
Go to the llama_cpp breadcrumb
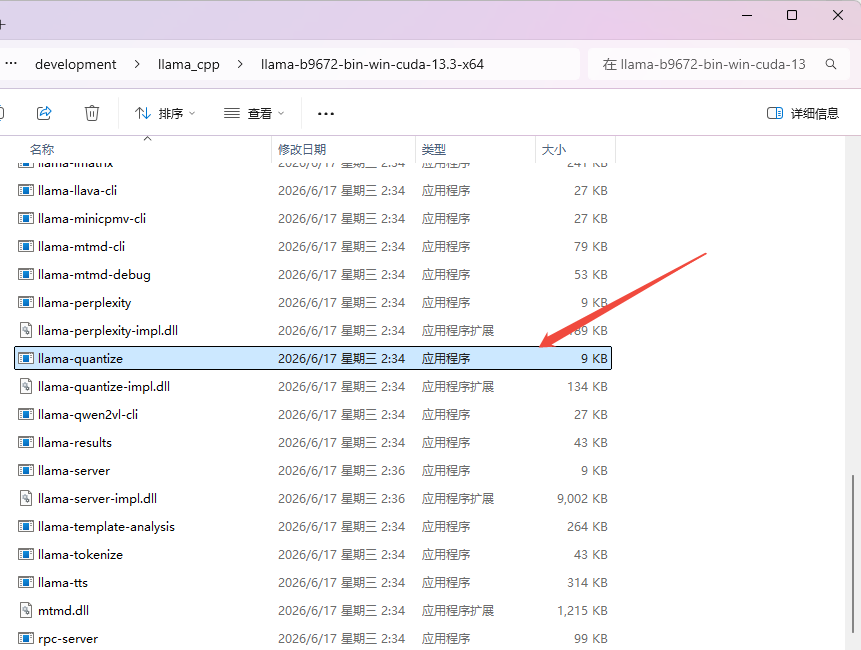pos(188,64)
